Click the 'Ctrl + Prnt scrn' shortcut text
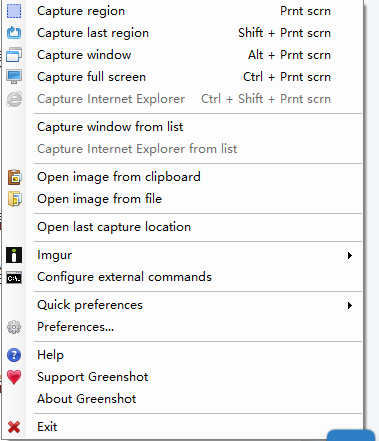 point(287,77)
